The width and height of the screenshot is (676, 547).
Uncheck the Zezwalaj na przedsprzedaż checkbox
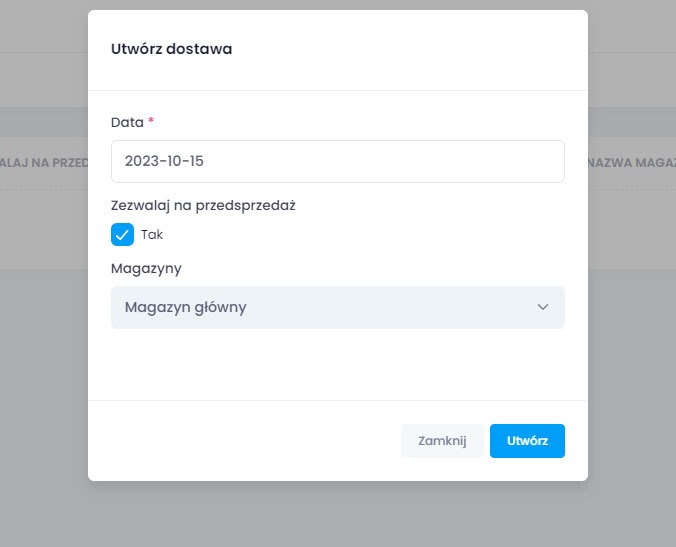[x=122, y=235]
